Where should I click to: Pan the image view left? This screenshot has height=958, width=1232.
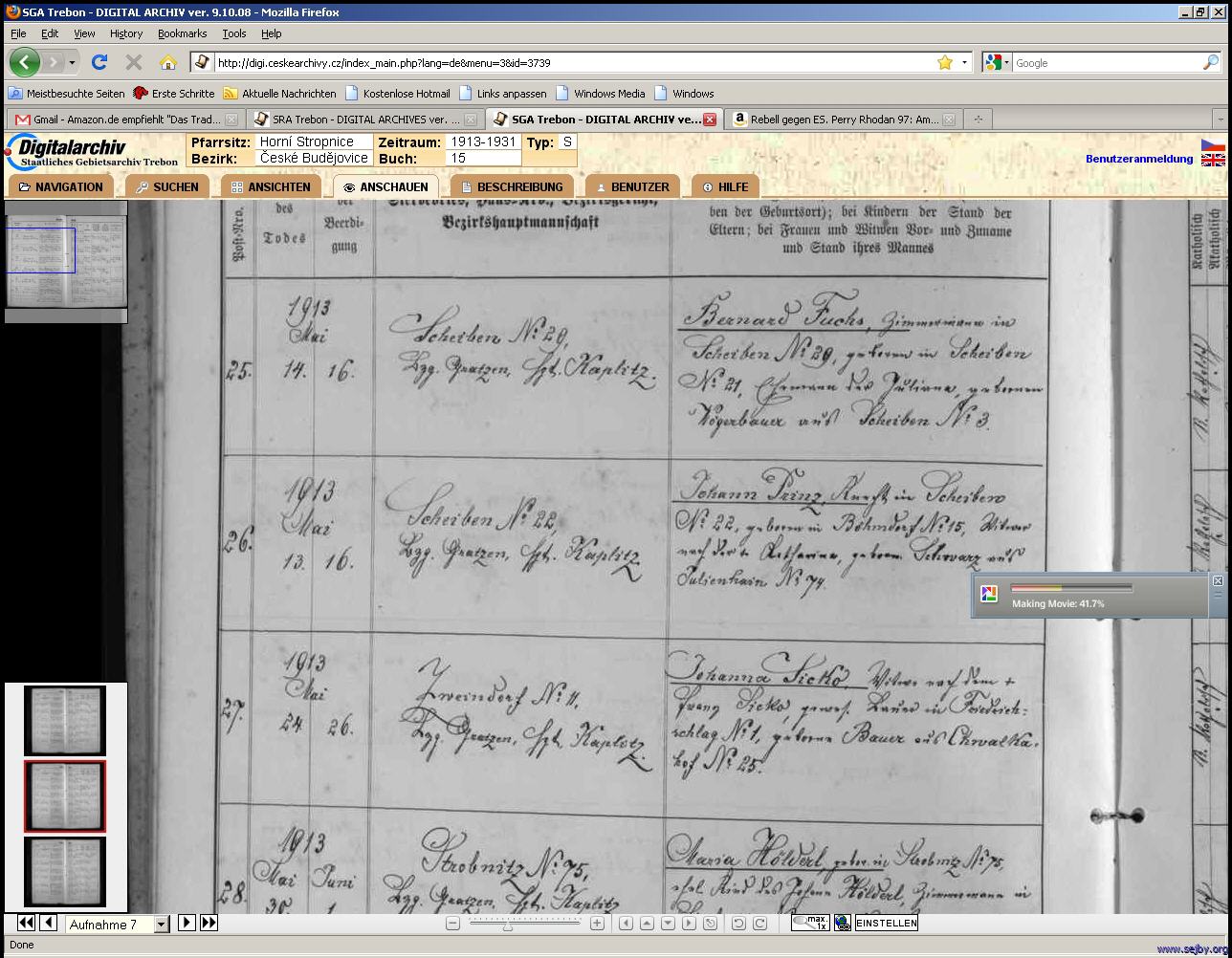point(626,923)
